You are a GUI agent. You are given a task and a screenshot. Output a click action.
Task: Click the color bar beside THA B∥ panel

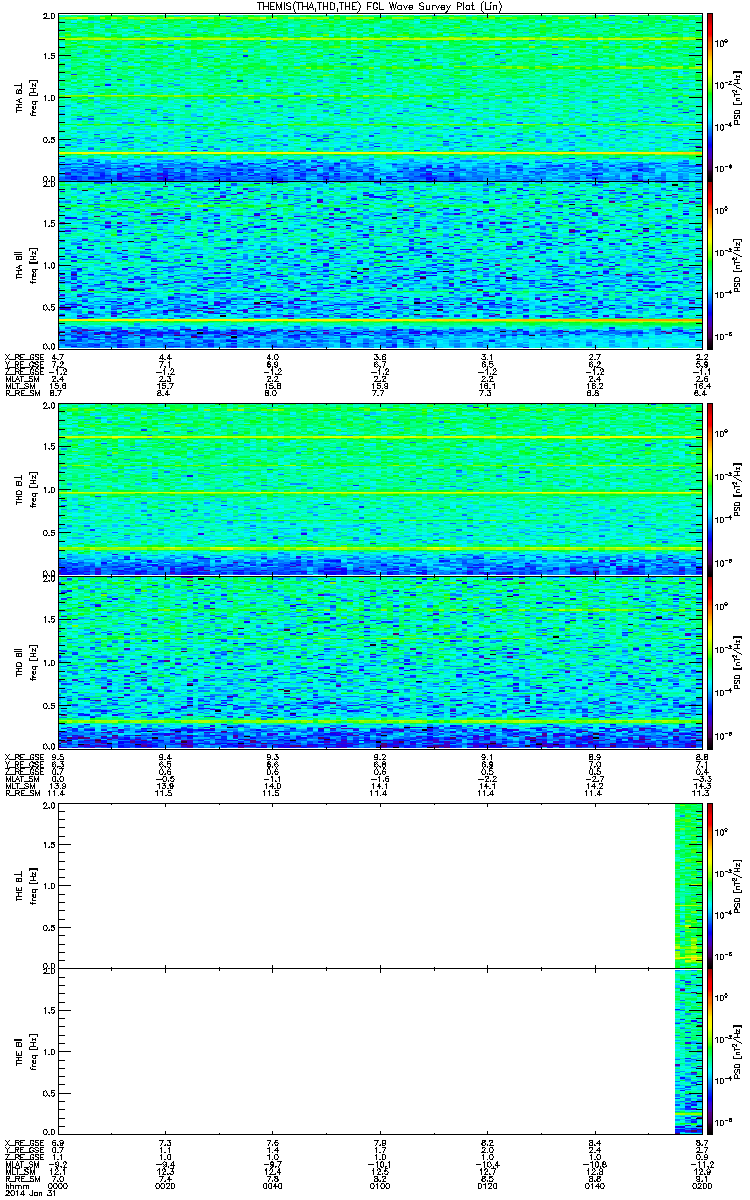[710, 264]
